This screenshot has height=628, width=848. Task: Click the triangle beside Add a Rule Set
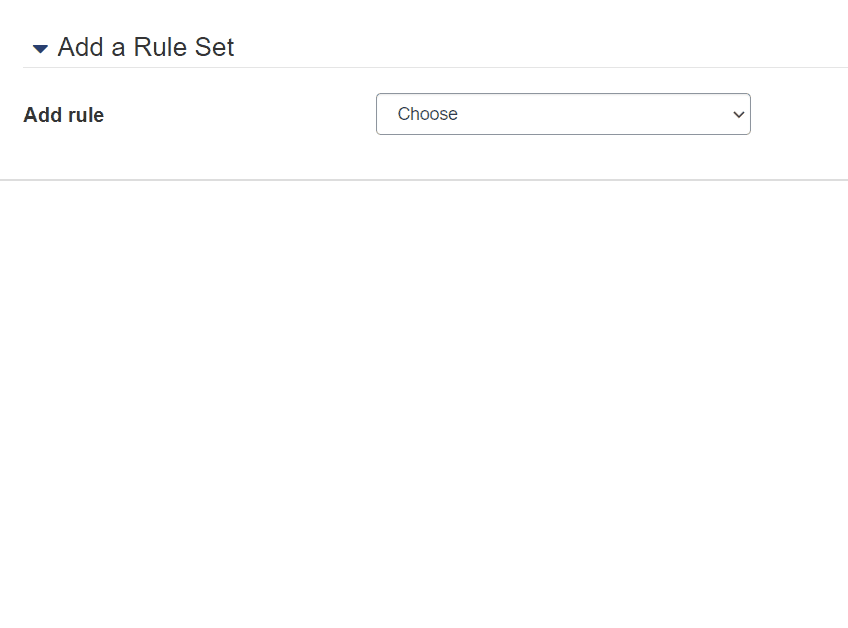point(40,48)
